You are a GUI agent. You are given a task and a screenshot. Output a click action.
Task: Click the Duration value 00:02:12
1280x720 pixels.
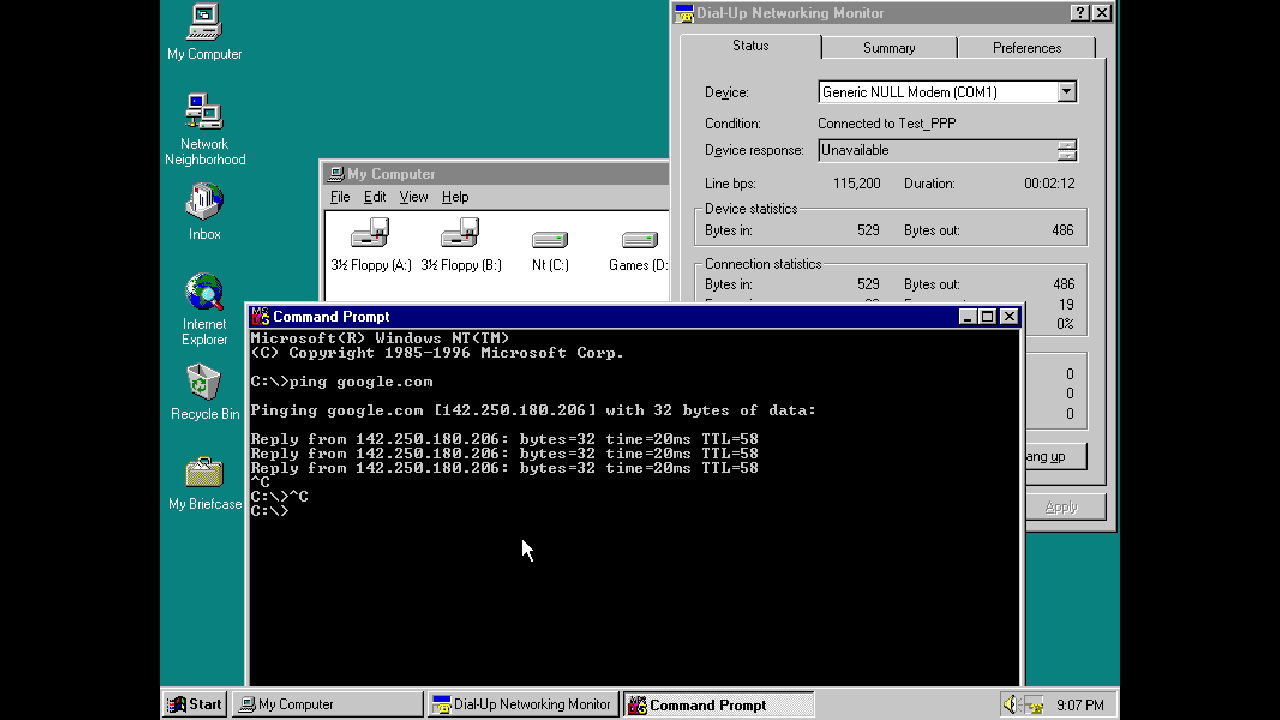1049,183
